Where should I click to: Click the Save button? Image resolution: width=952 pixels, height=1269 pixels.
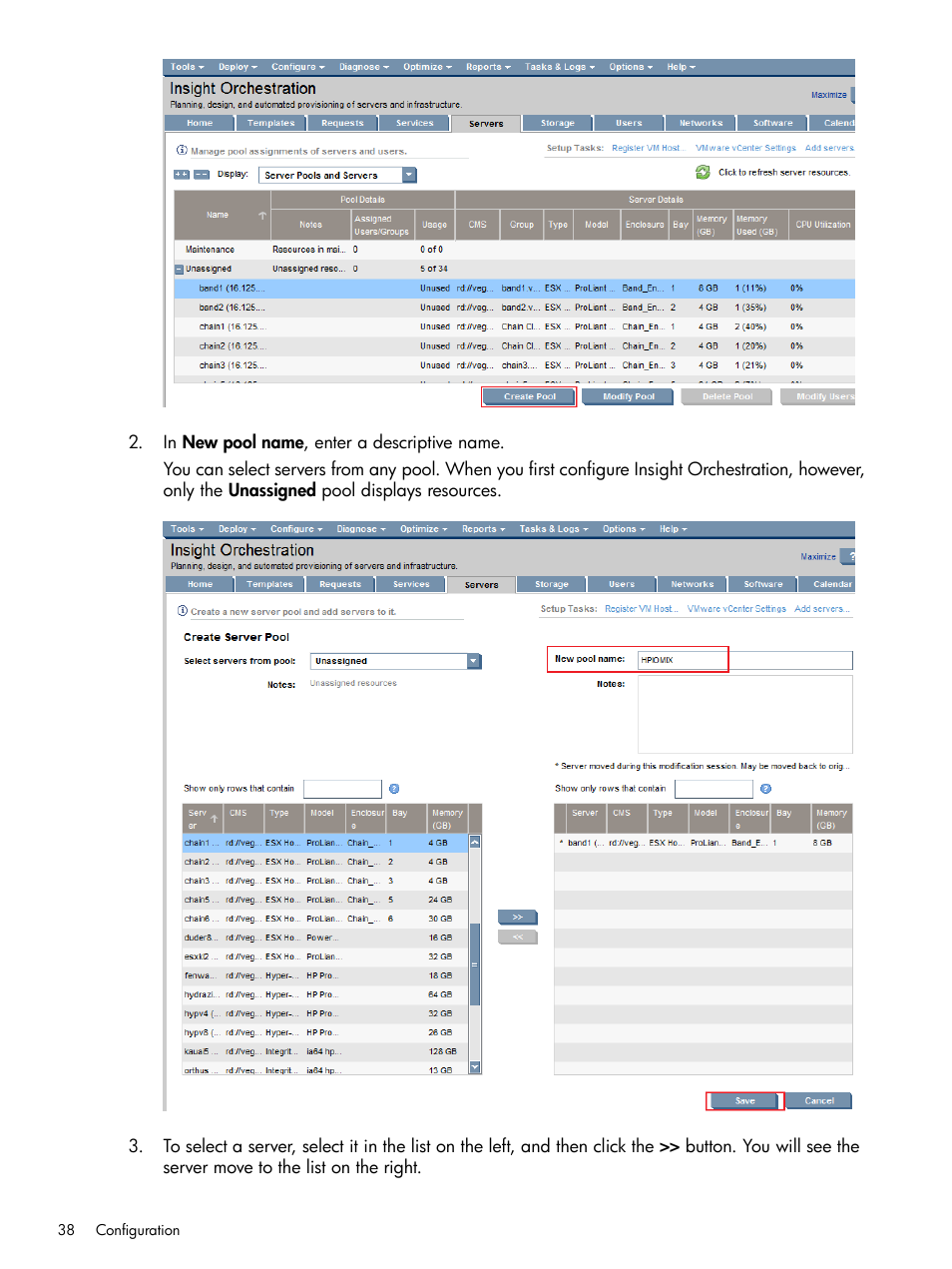pyautogui.click(x=745, y=1100)
